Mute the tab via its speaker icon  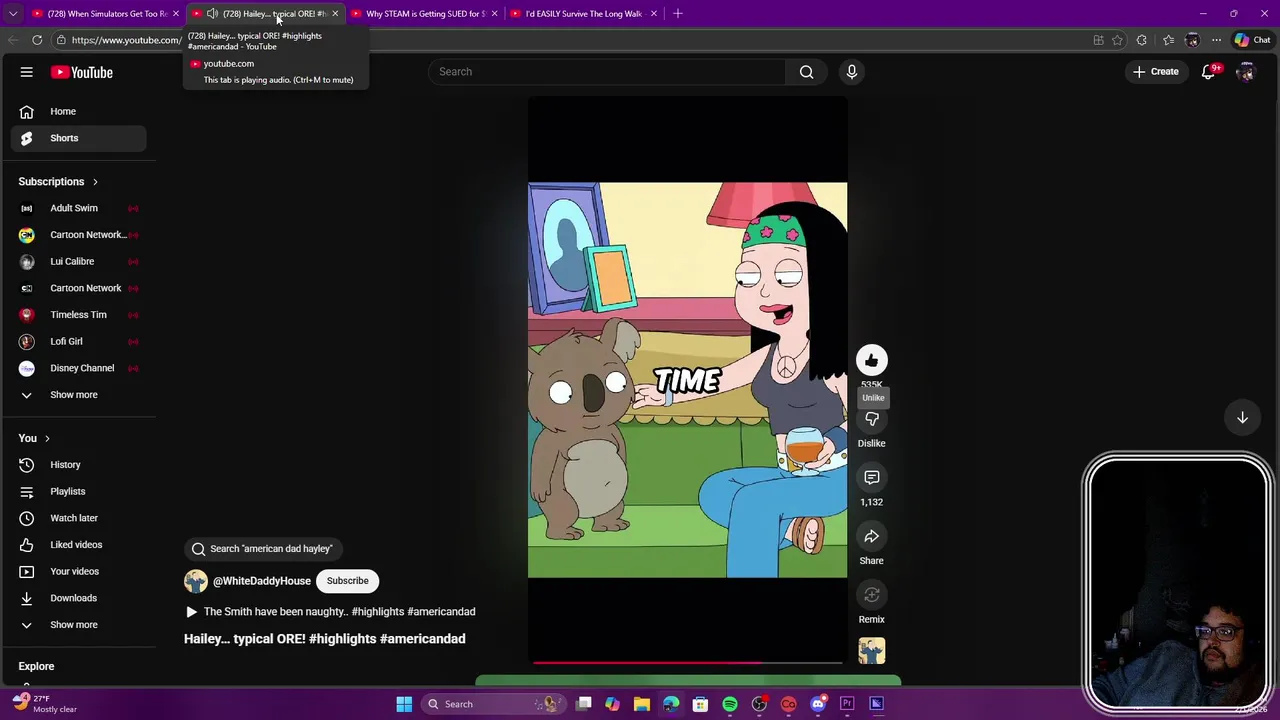212,14
